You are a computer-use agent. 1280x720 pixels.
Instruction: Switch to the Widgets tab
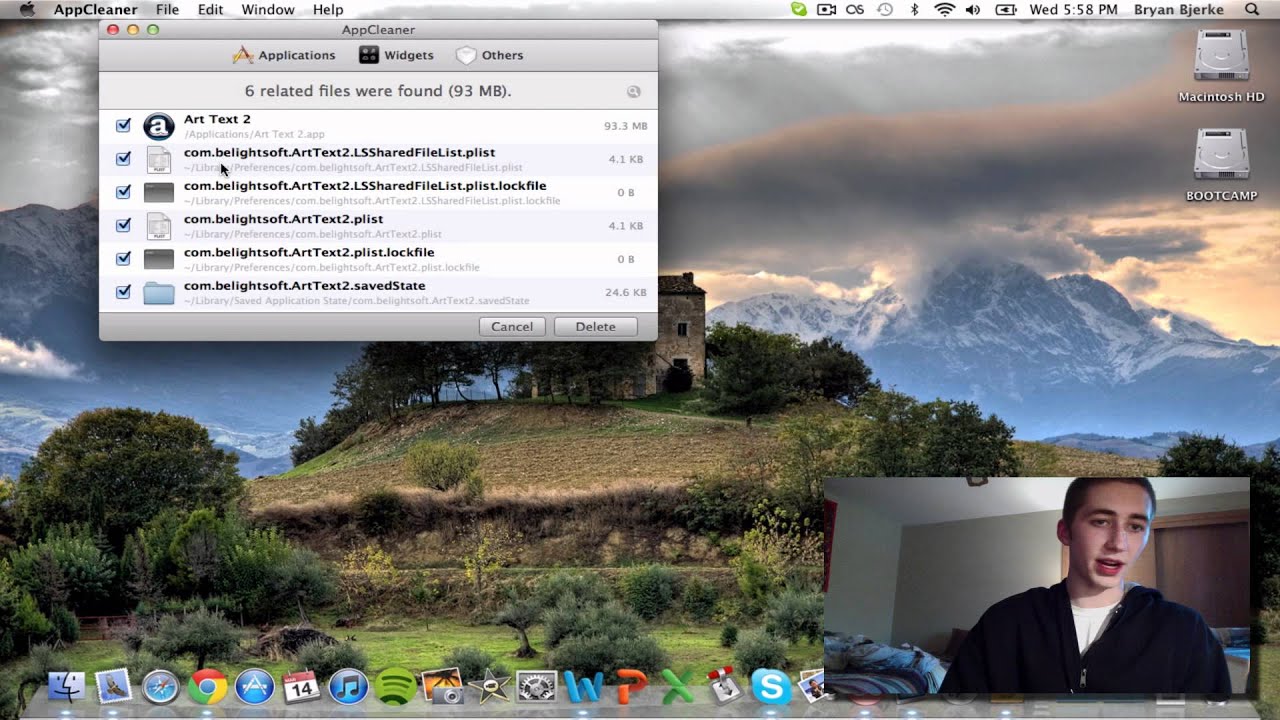click(x=396, y=55)
